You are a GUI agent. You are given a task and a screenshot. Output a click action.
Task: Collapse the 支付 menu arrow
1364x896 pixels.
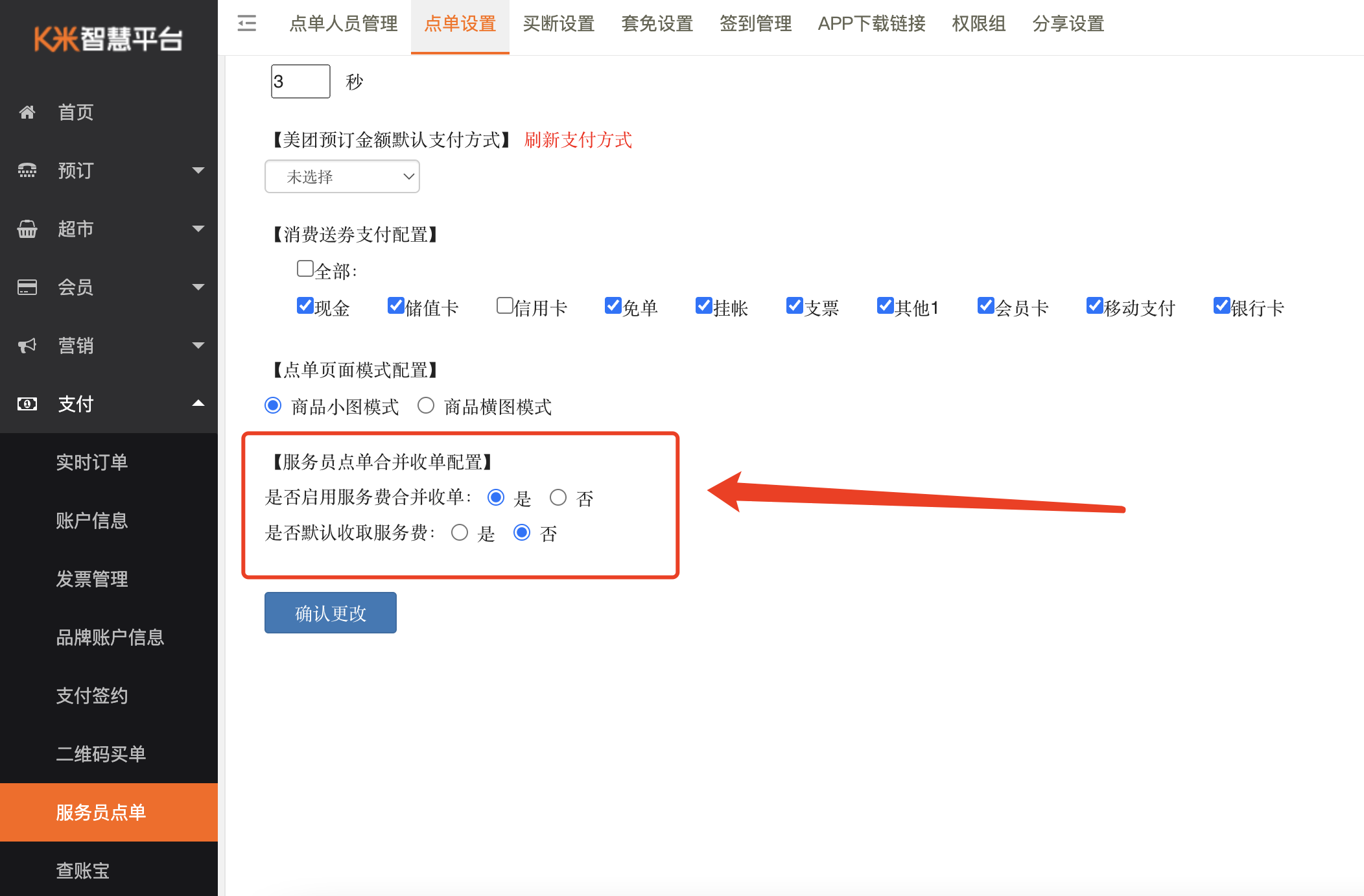pos(198,403)
